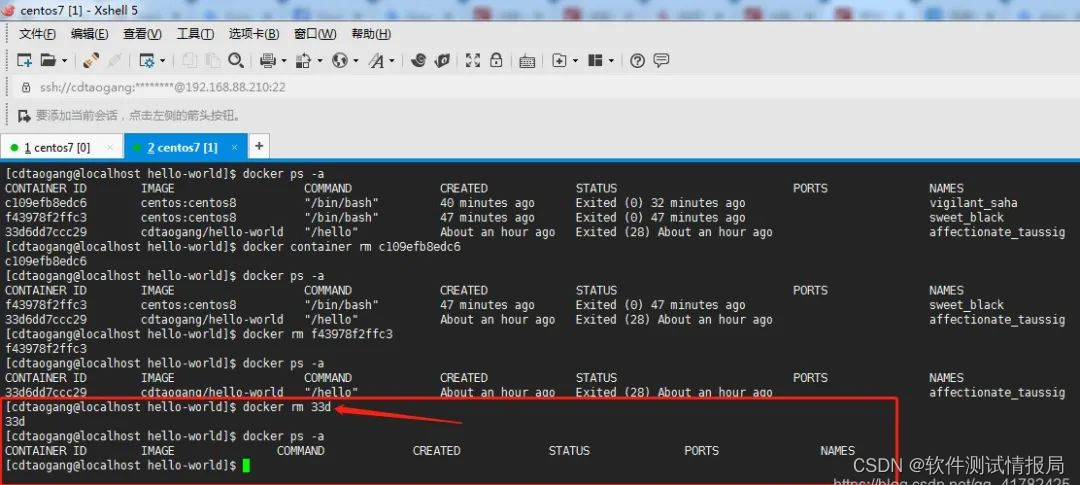Click the 'docker rm 33d' command text
1080x485 pixels.
(x=287, y=407)
